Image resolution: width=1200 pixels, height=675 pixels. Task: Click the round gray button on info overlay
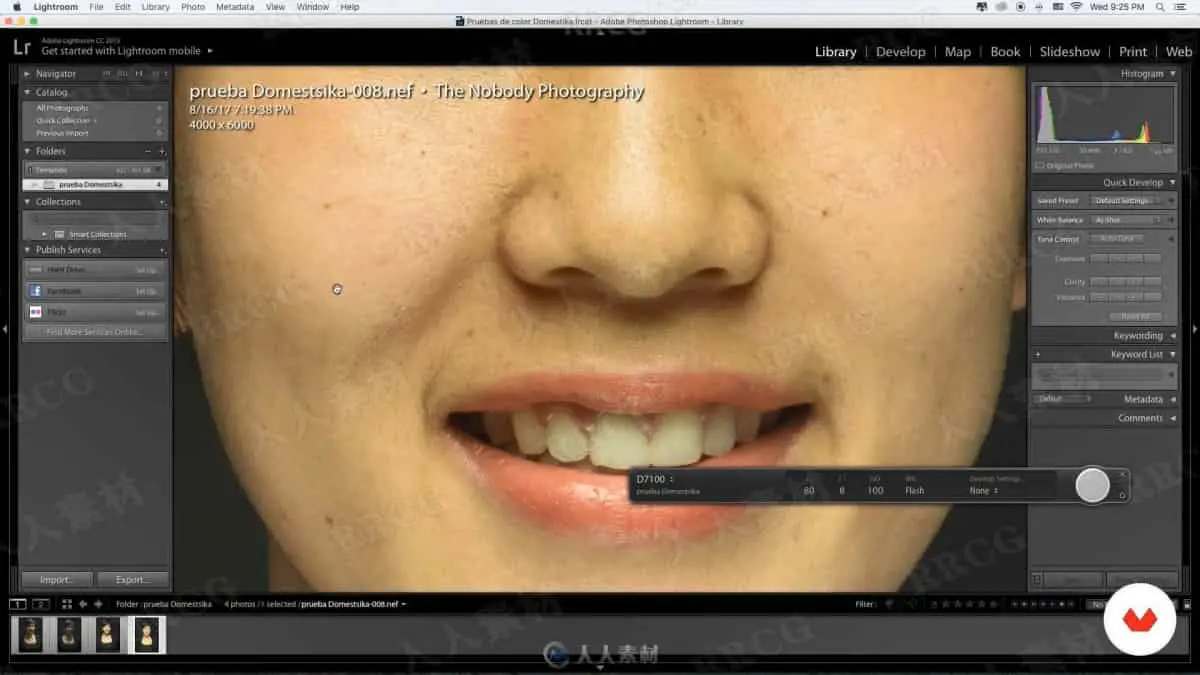pos(1092,486)
